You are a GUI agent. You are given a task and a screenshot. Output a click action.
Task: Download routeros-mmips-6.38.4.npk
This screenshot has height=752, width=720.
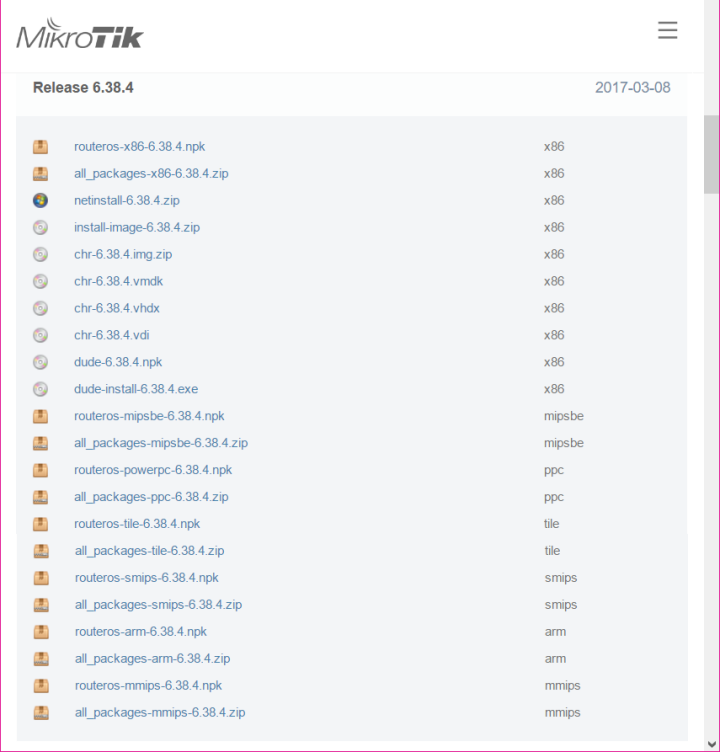coord(148,685)
